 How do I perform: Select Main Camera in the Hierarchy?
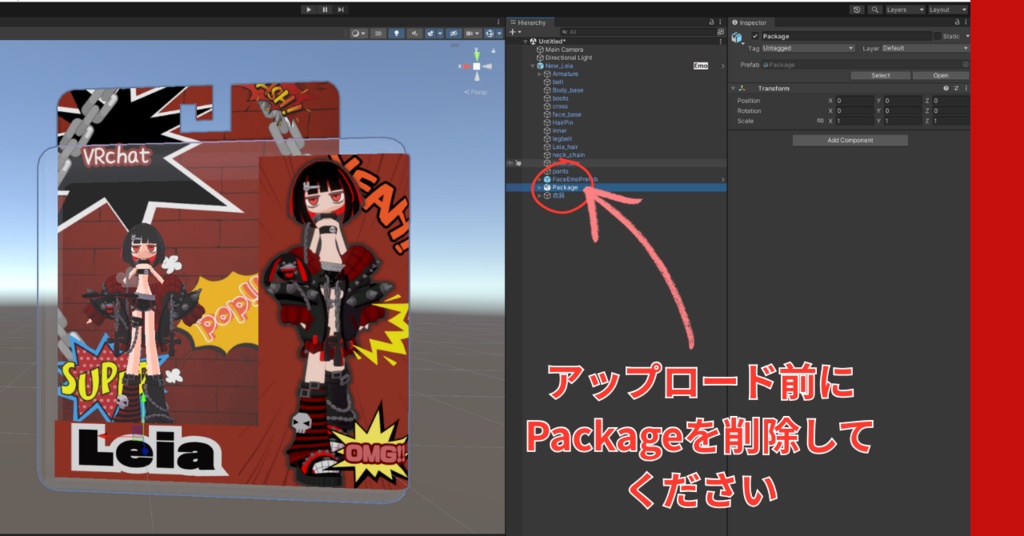[x=564, y=50]
